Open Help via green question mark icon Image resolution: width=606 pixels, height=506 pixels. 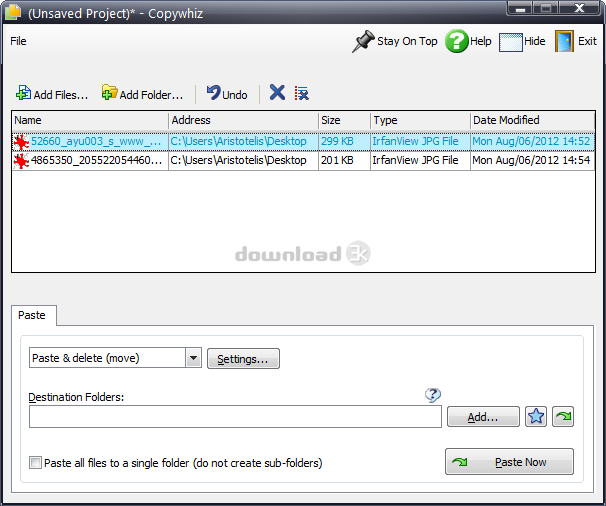click(457, 42)
